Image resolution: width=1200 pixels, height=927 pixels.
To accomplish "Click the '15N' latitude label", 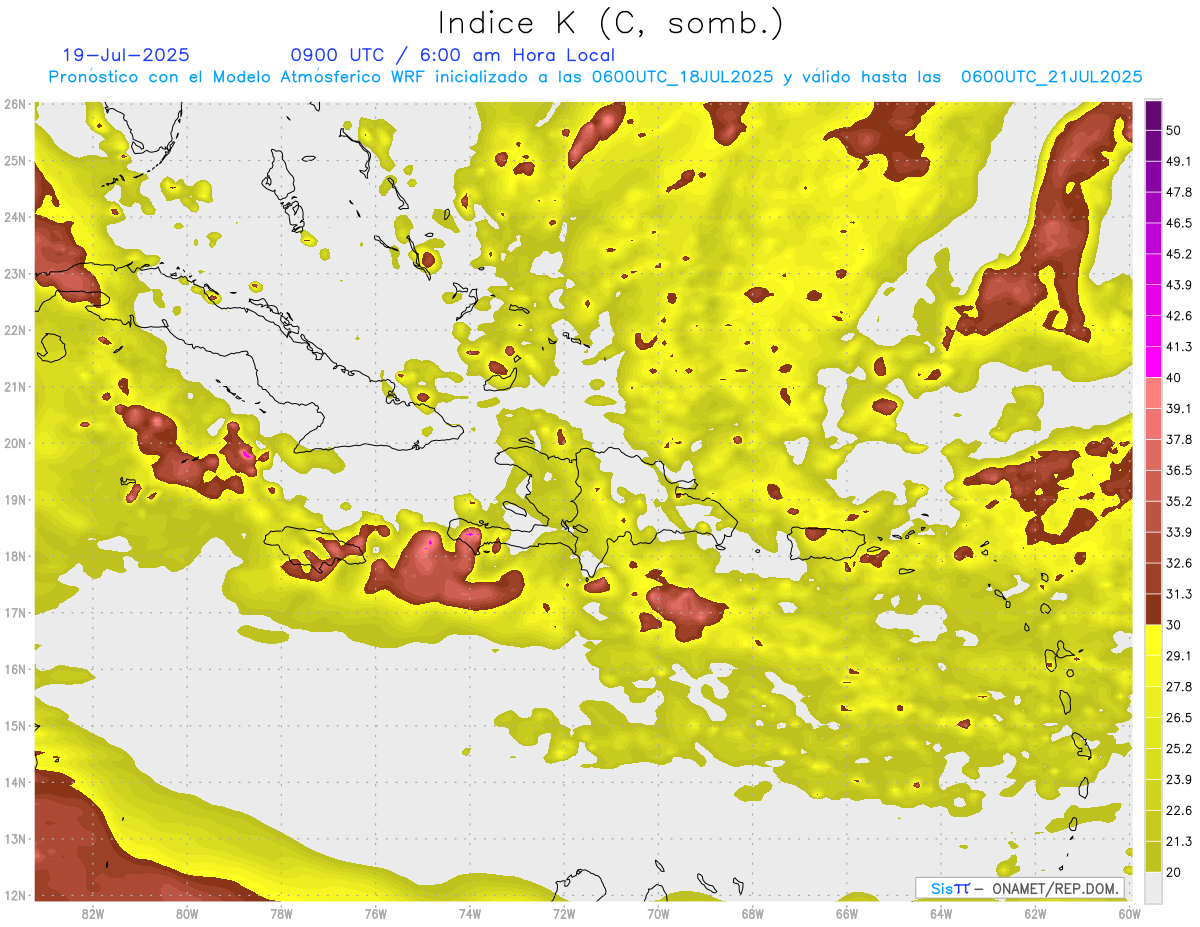I will coord(15,725).
